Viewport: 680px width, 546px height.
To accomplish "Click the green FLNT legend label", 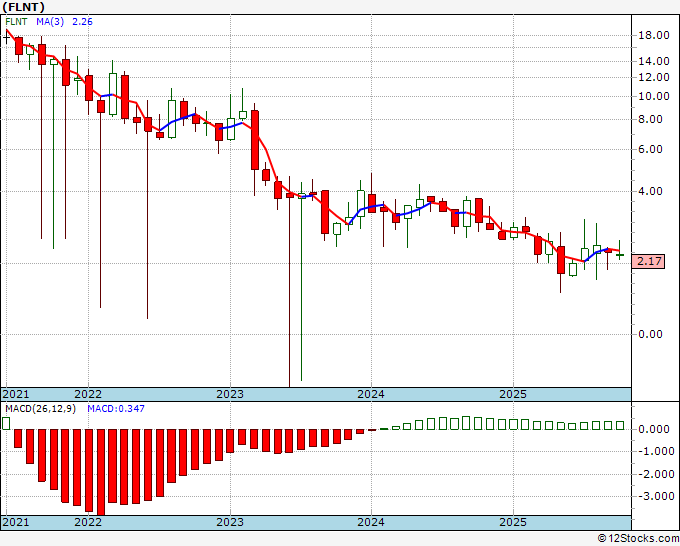I will pos(16,22).
